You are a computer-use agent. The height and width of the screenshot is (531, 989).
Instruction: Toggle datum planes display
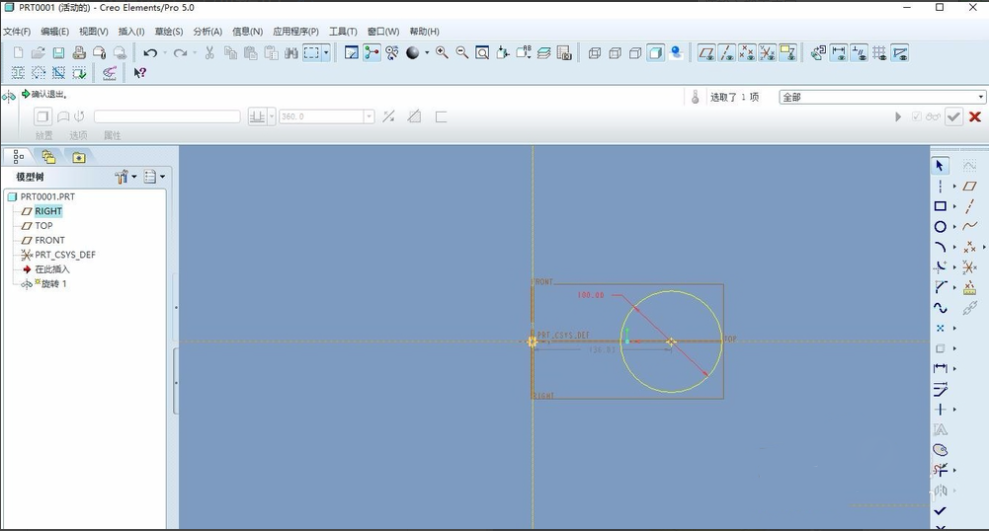point(706,53)
